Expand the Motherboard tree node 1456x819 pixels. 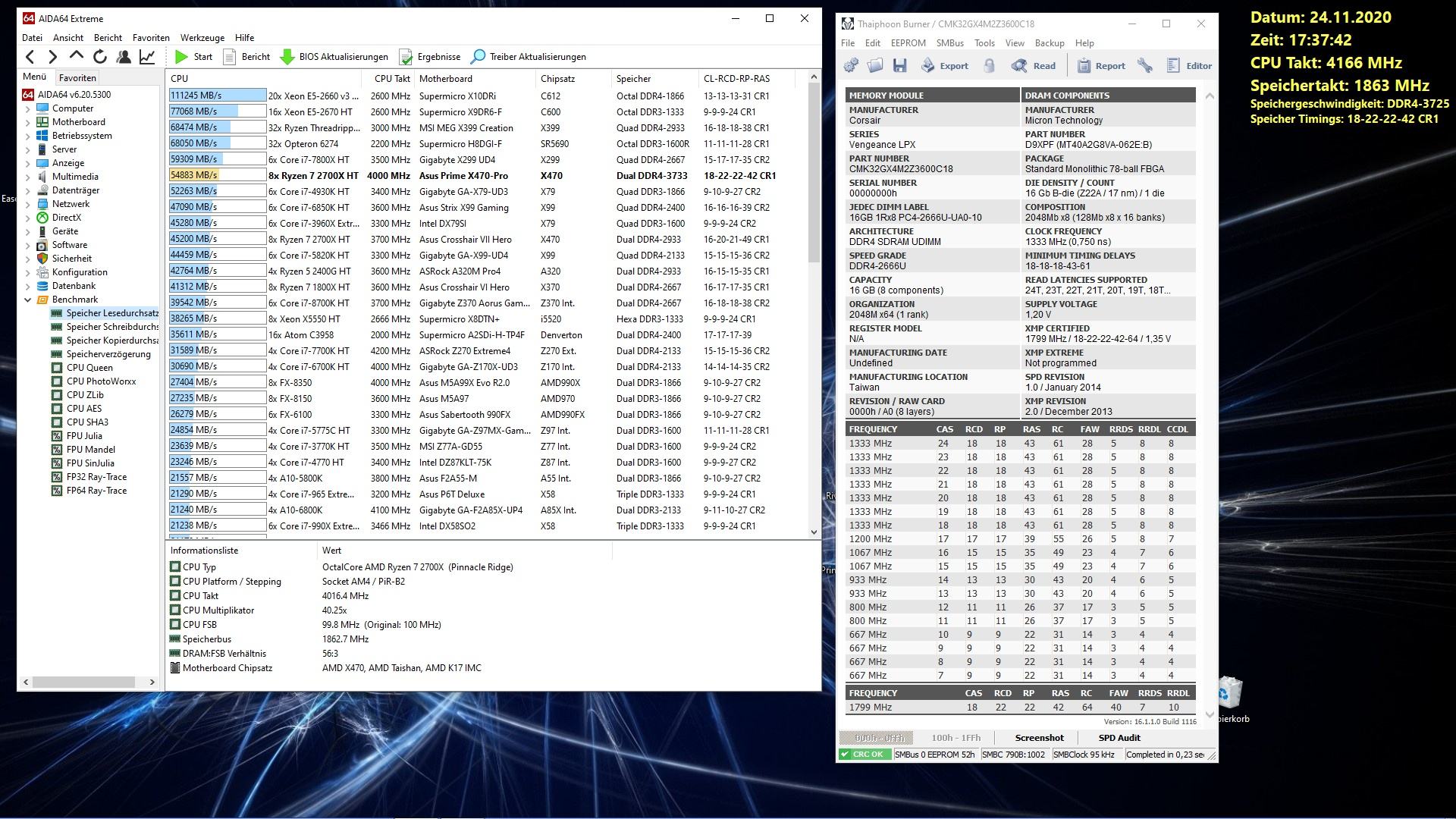click(28, 122)
